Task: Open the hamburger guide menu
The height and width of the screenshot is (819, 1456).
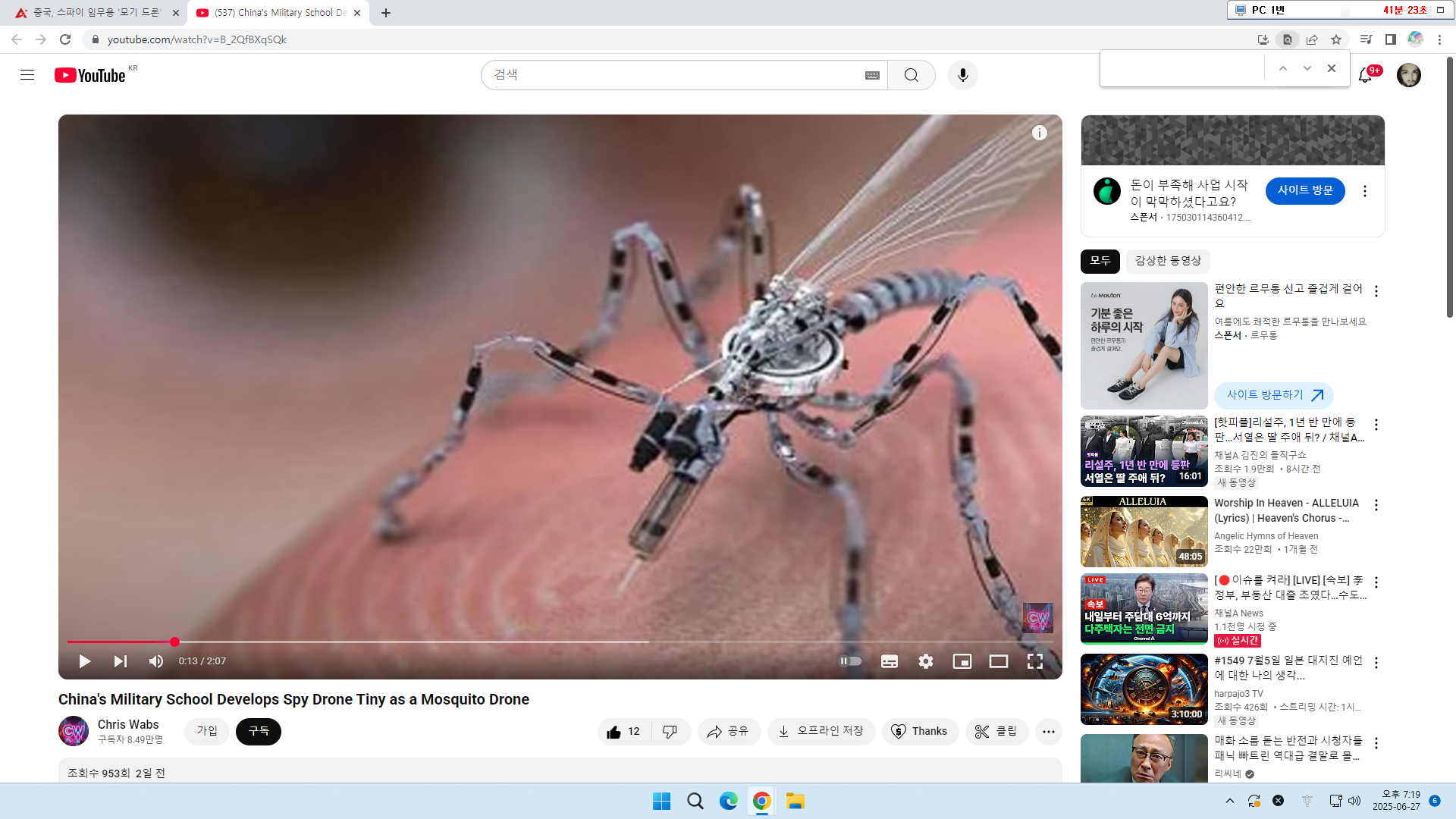Action: (x=27, y=75)
